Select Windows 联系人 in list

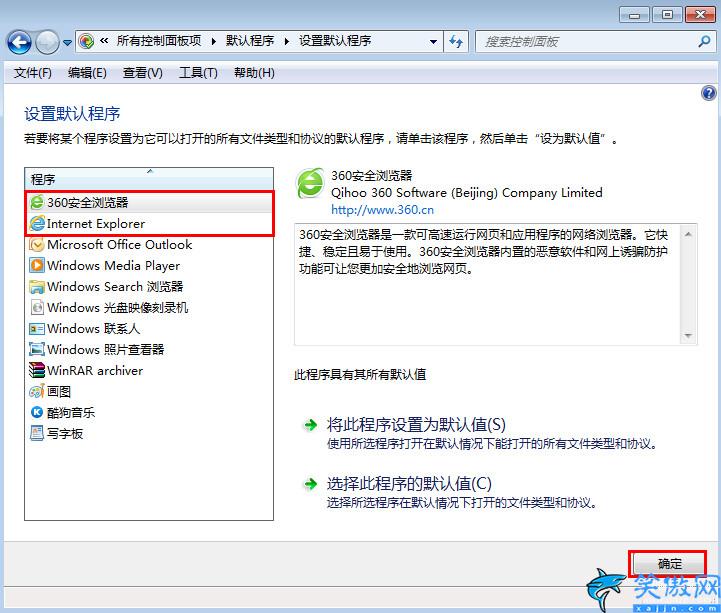coord(149,328)
